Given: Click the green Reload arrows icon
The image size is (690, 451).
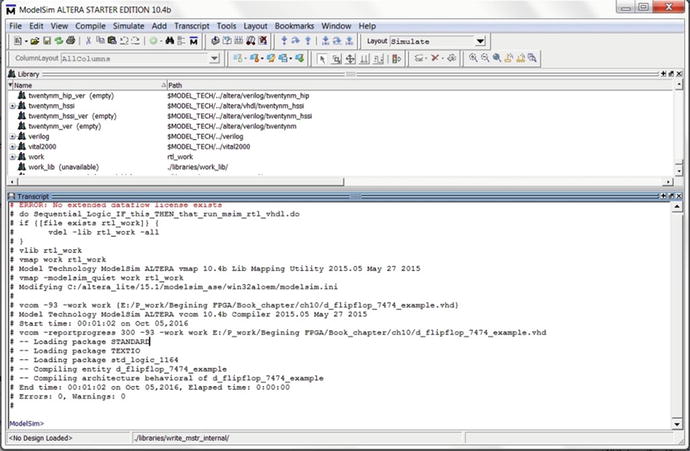Looking at the screenshot, I should pyautogui.click(x=59, y=41).
